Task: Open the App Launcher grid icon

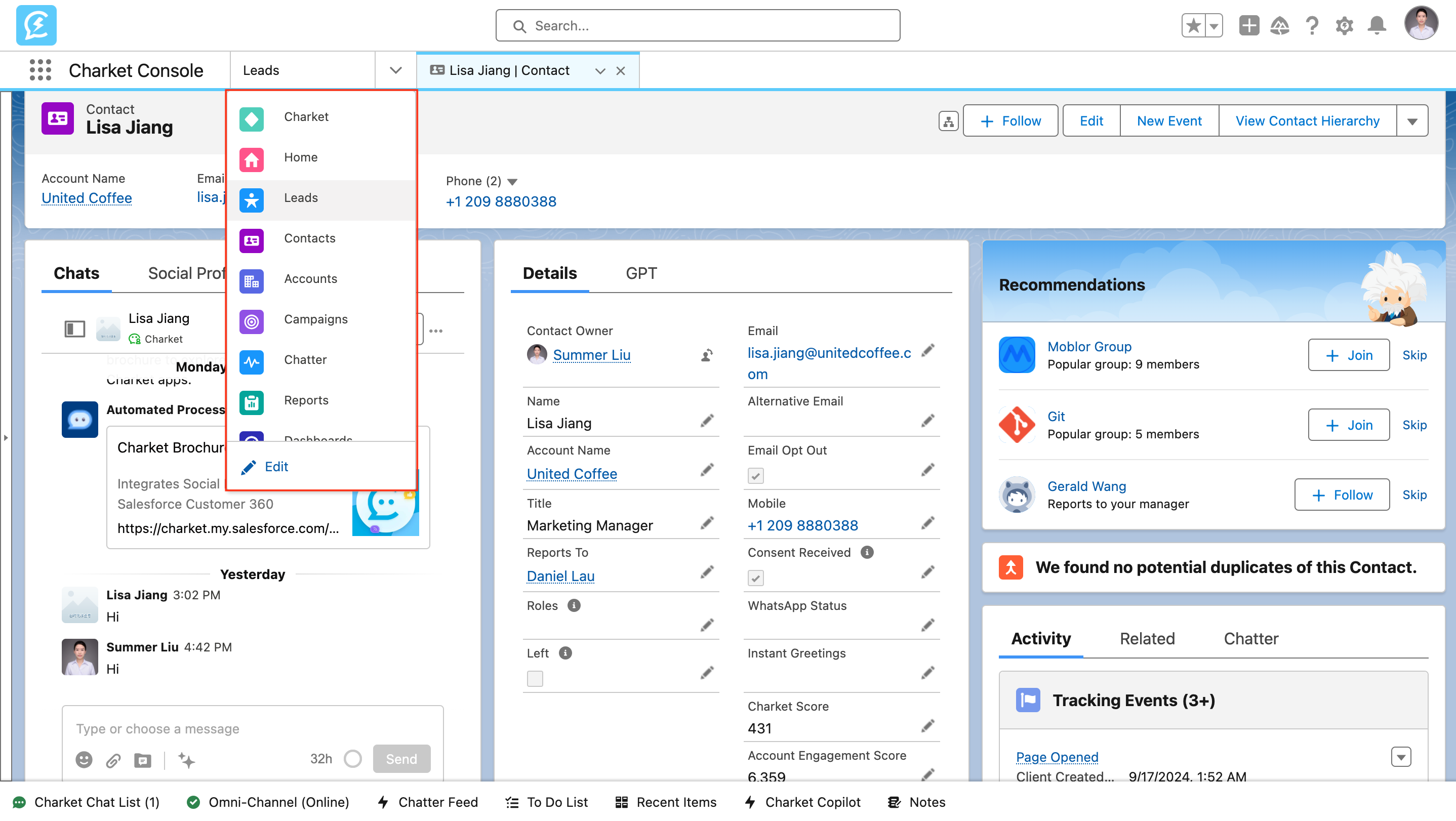Action: (x=40, y=70)
